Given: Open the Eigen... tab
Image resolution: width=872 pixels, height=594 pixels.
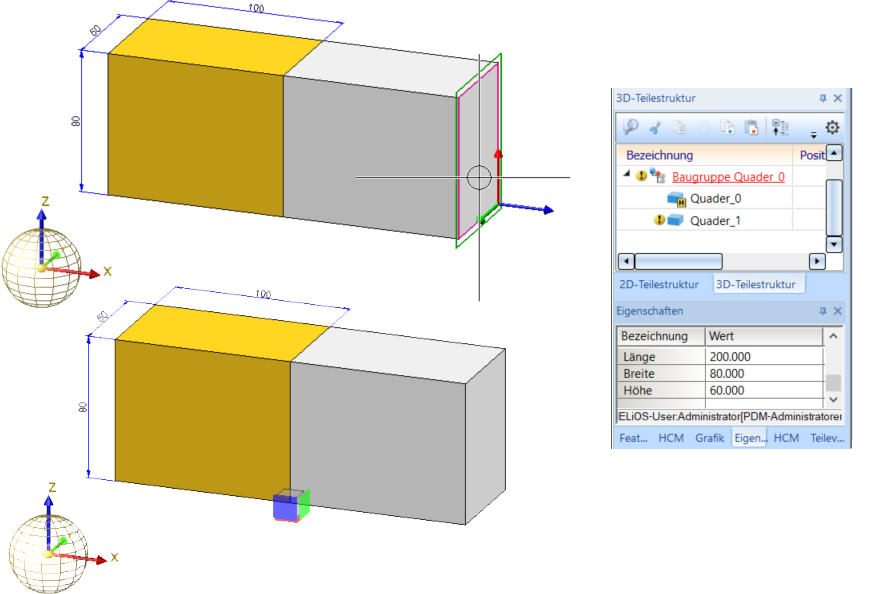Looking at the screenshot, I should (x=750, y=438).
